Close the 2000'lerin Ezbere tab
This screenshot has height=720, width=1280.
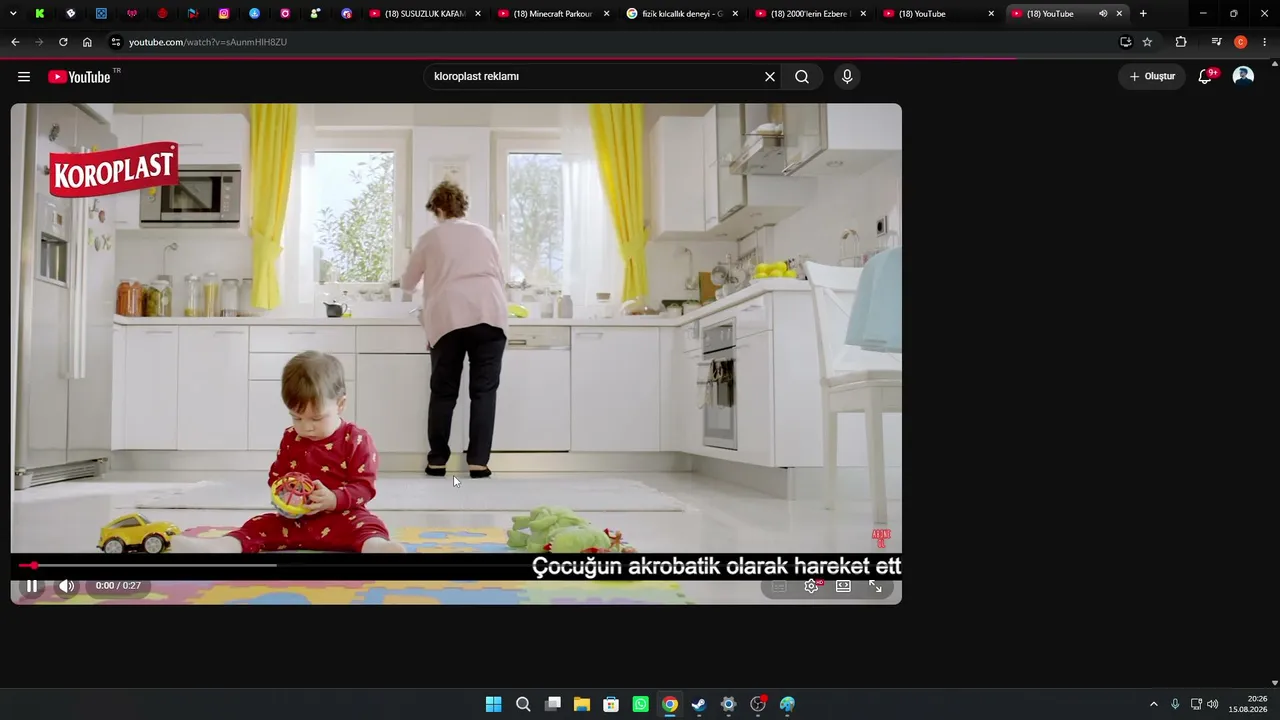(x=863, y=14)
